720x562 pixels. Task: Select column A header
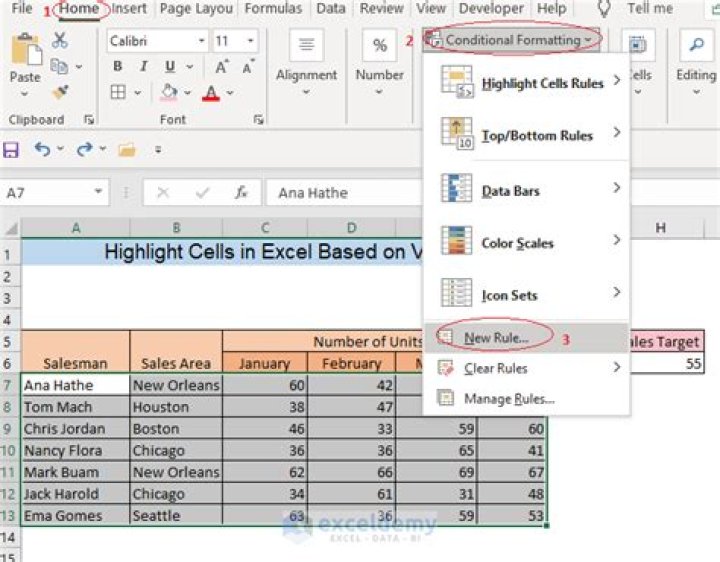tap(75, 228)
